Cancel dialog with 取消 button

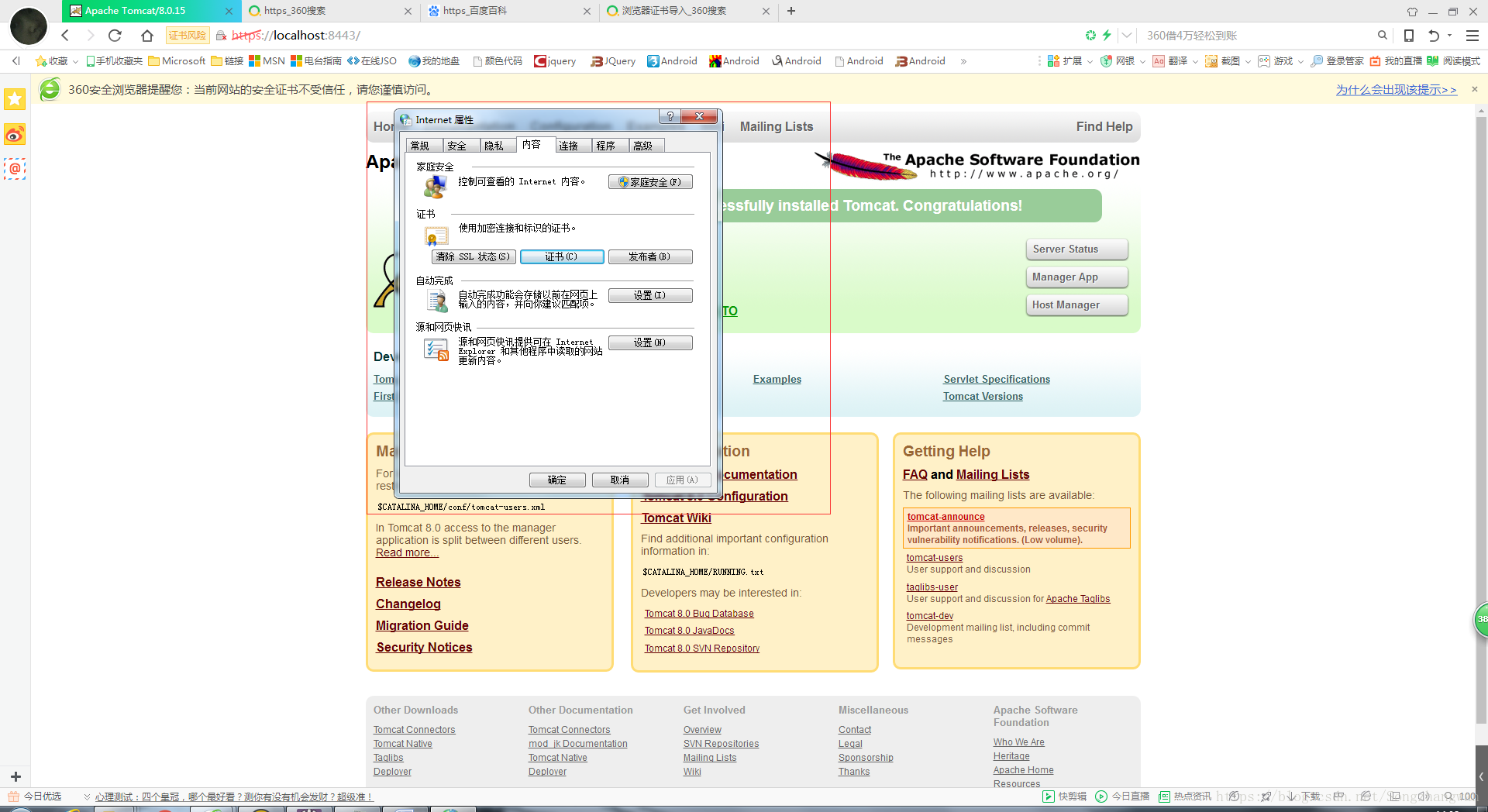click(x=620, y=480)
